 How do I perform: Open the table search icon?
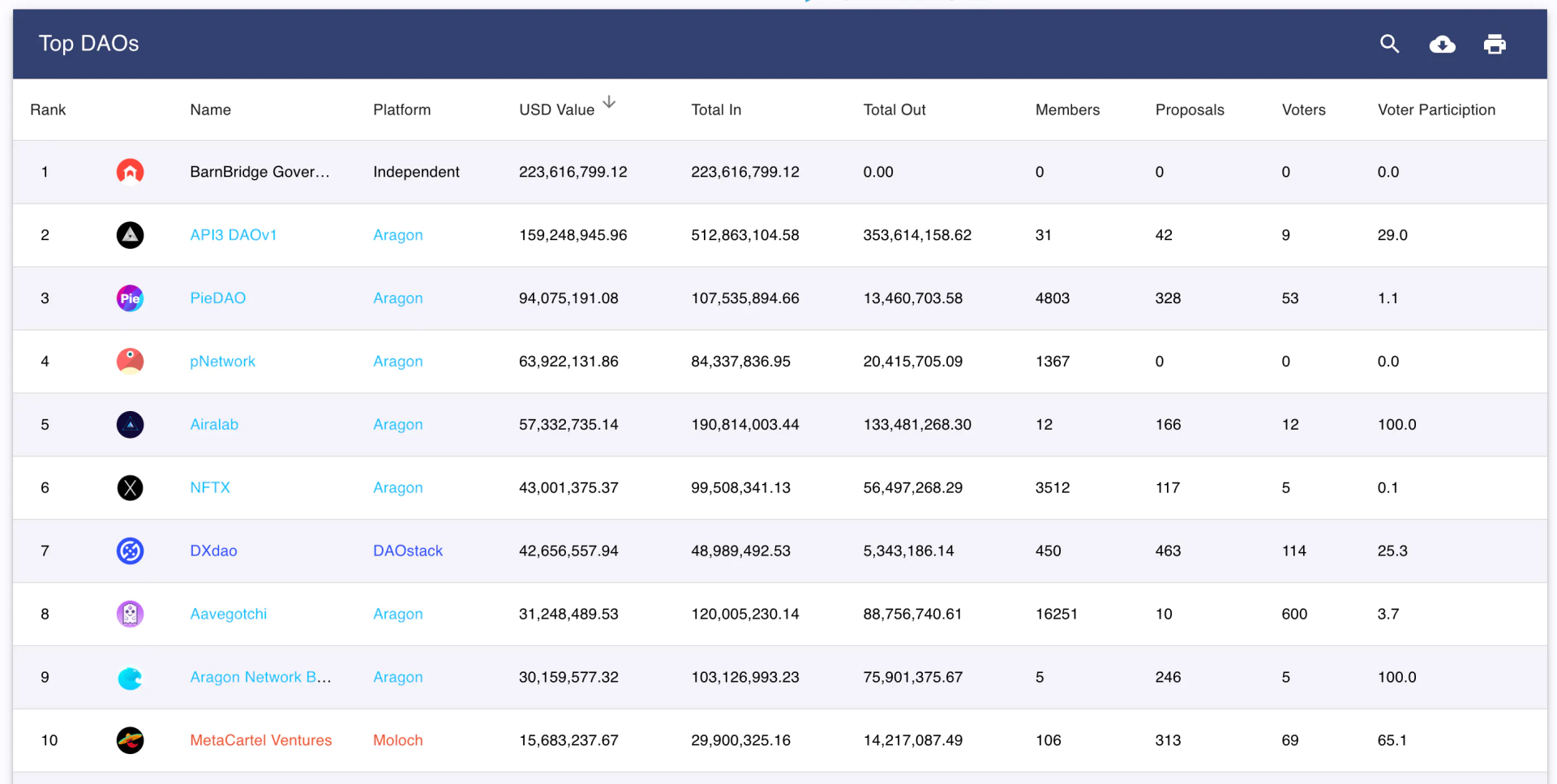point(1389,44)
